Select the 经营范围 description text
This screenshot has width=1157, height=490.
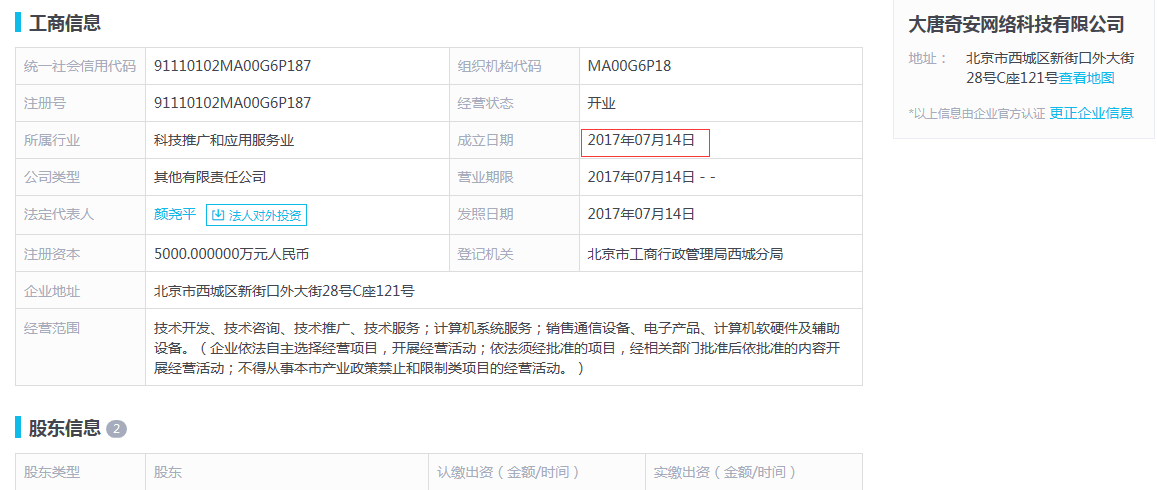(497, 347)
